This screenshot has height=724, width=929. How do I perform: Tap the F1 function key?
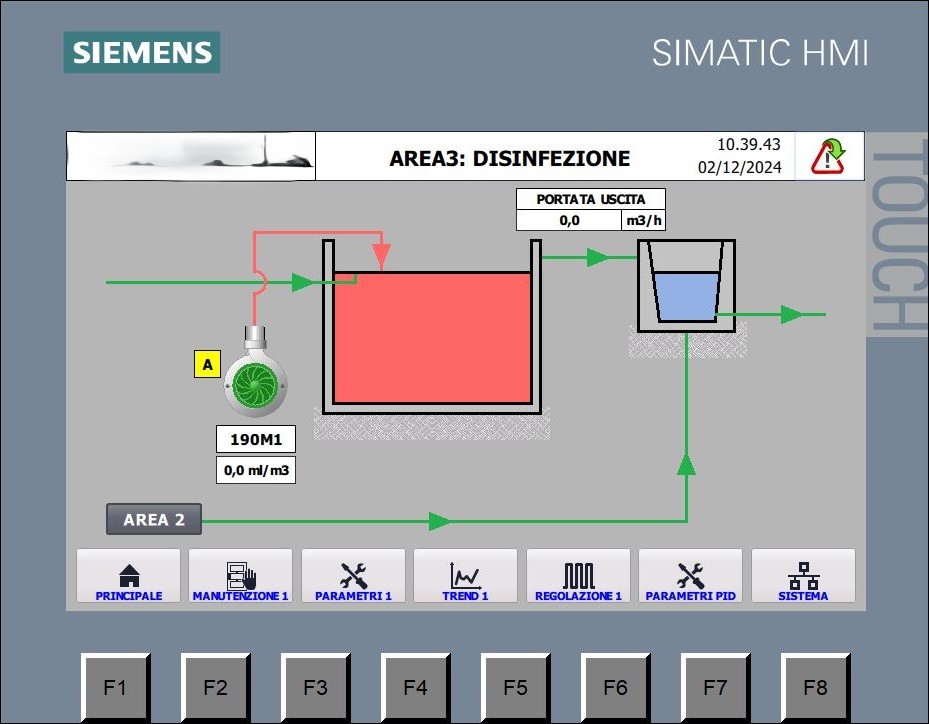(x=116, y=687)
